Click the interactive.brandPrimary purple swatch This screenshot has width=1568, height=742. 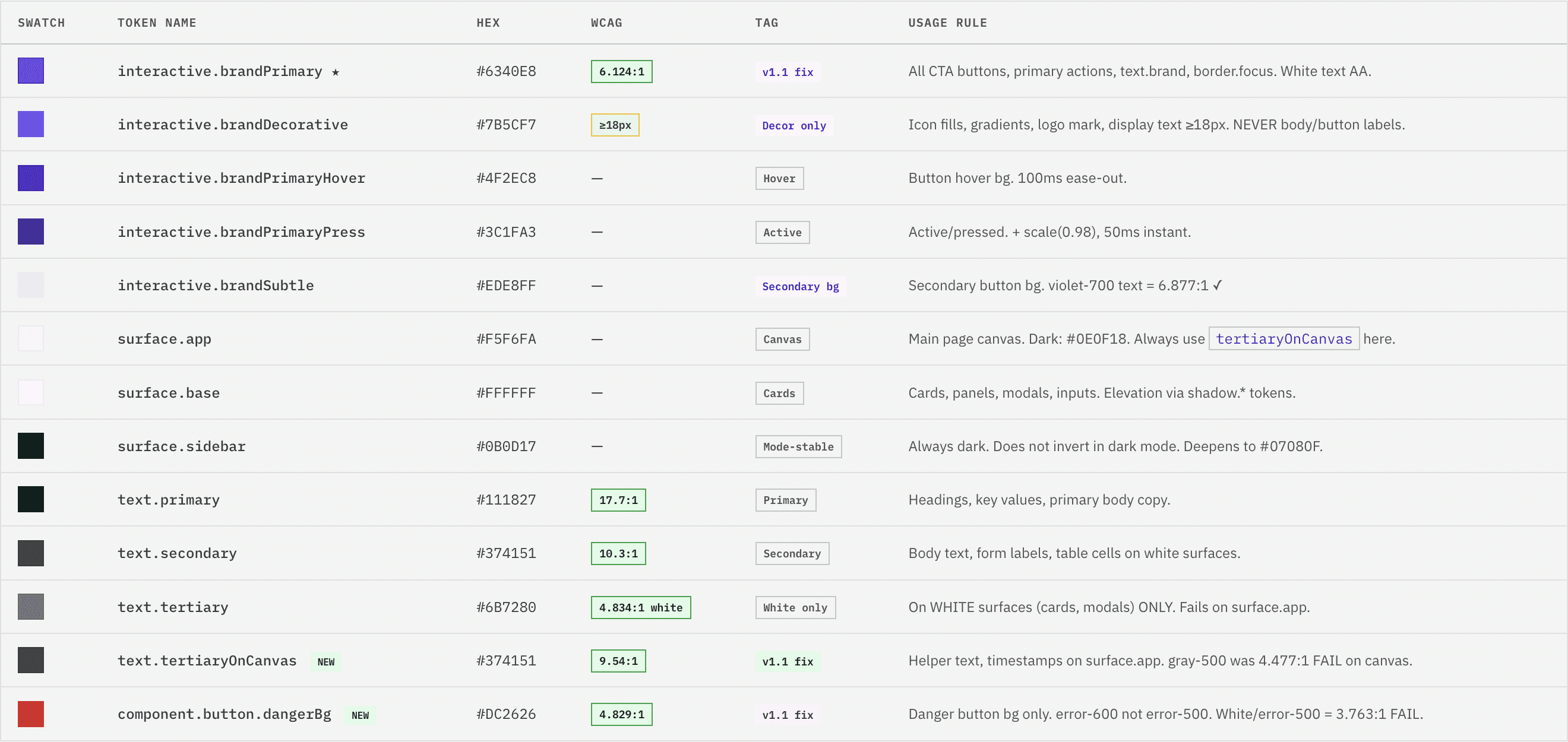pos(30,71)
